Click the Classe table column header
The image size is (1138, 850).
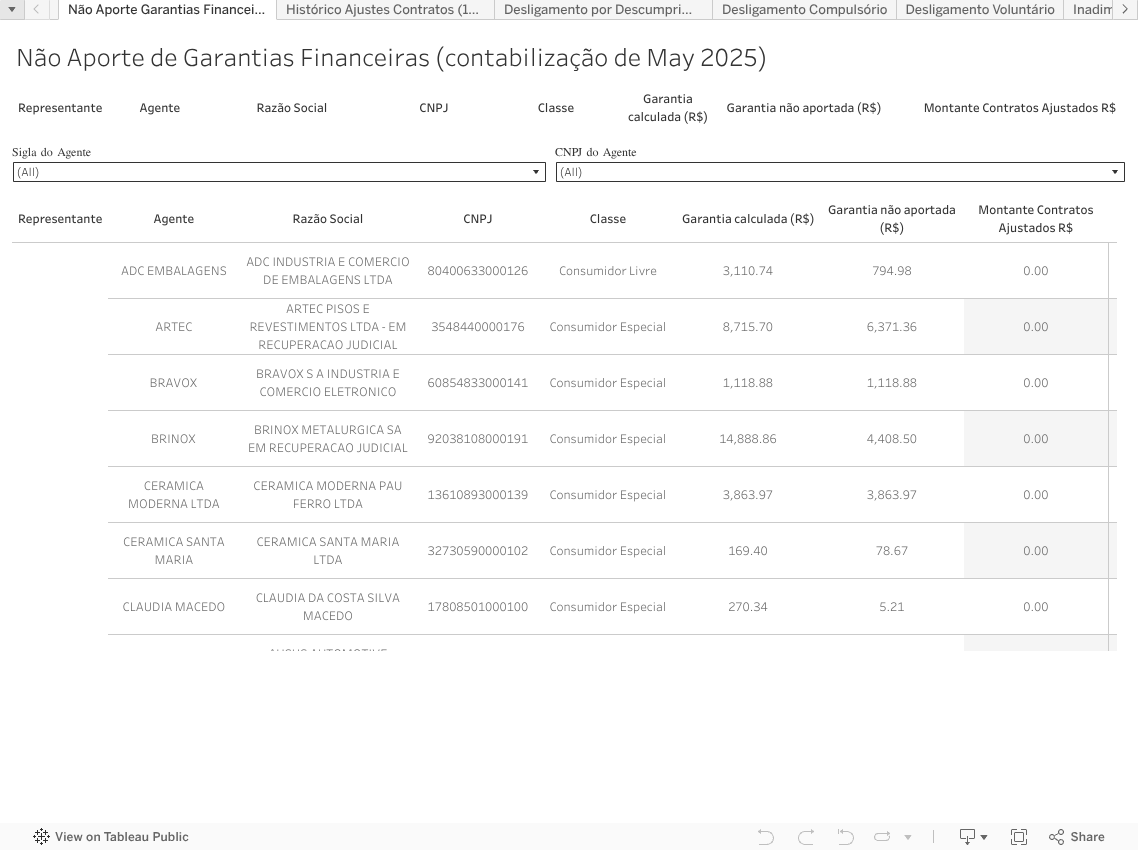607,218
